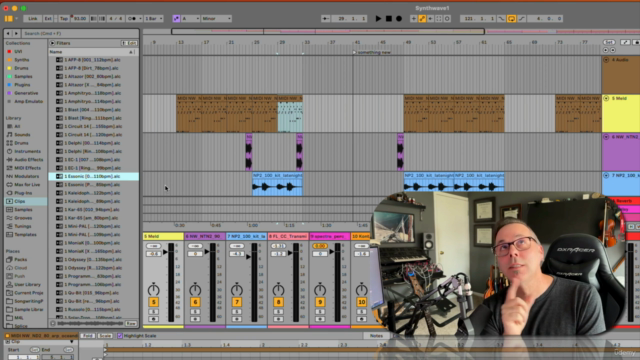Image resolution: width=640 pixels, height=360 pixels.
Task: Click the pan knob of track 9
Action: click(320, 289)
